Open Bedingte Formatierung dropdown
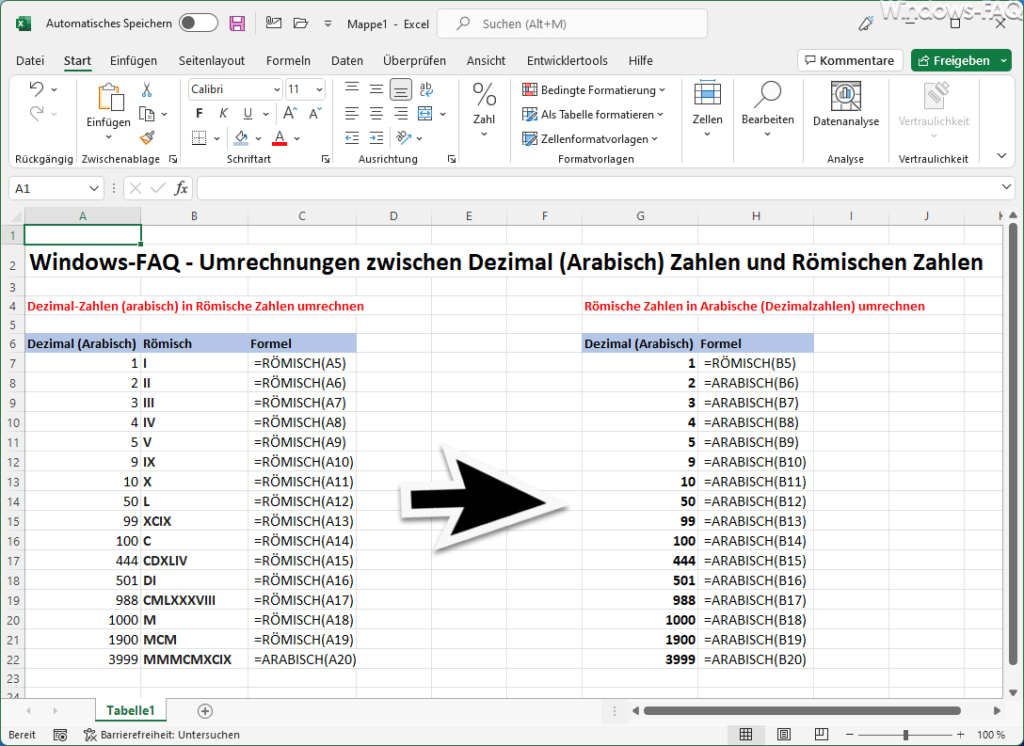Image resolution: width=1024 pixels, height=746 pixels. [x=594, y=89]
